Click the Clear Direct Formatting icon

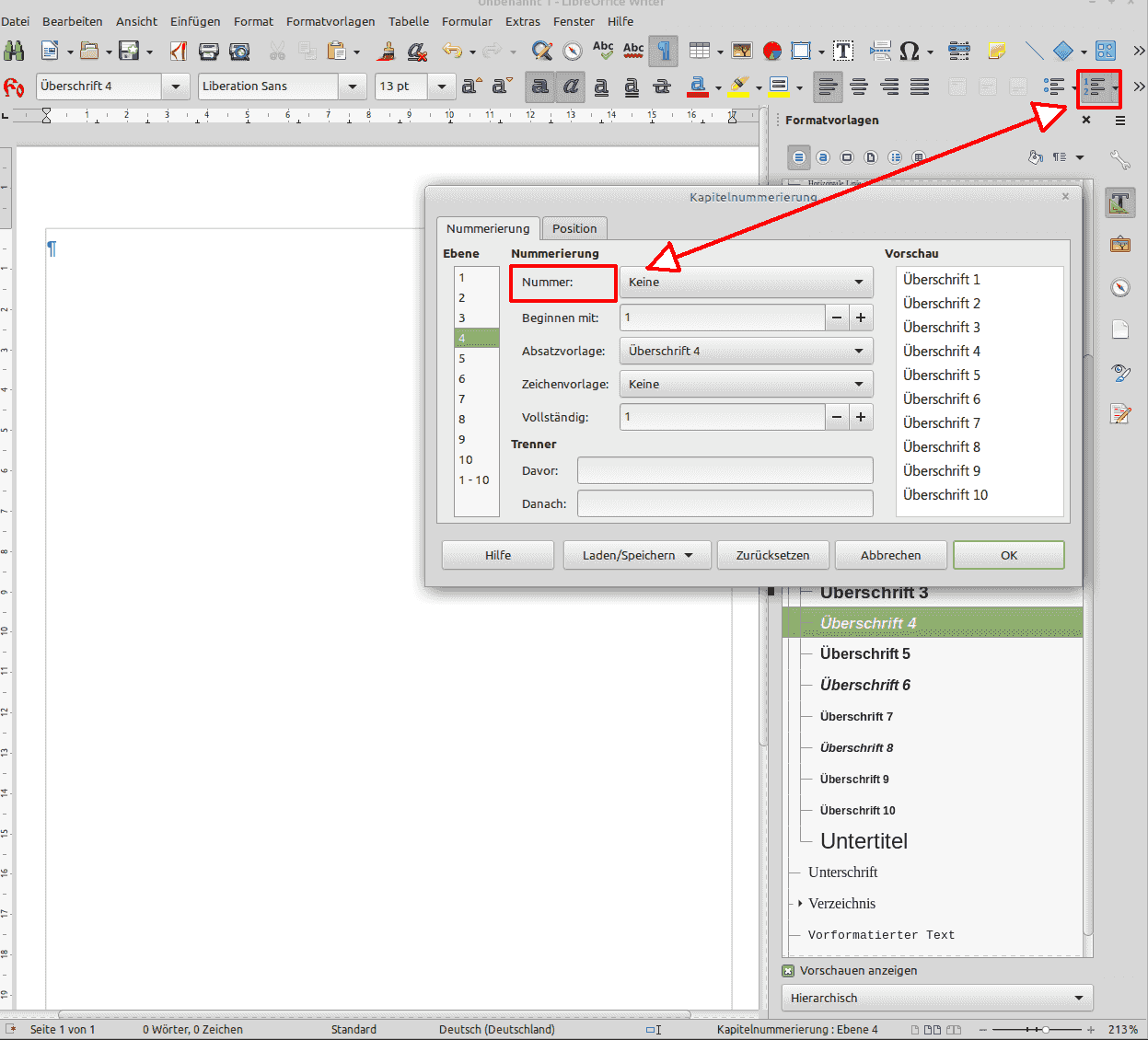pyautogui.click(x=417, y=51)
